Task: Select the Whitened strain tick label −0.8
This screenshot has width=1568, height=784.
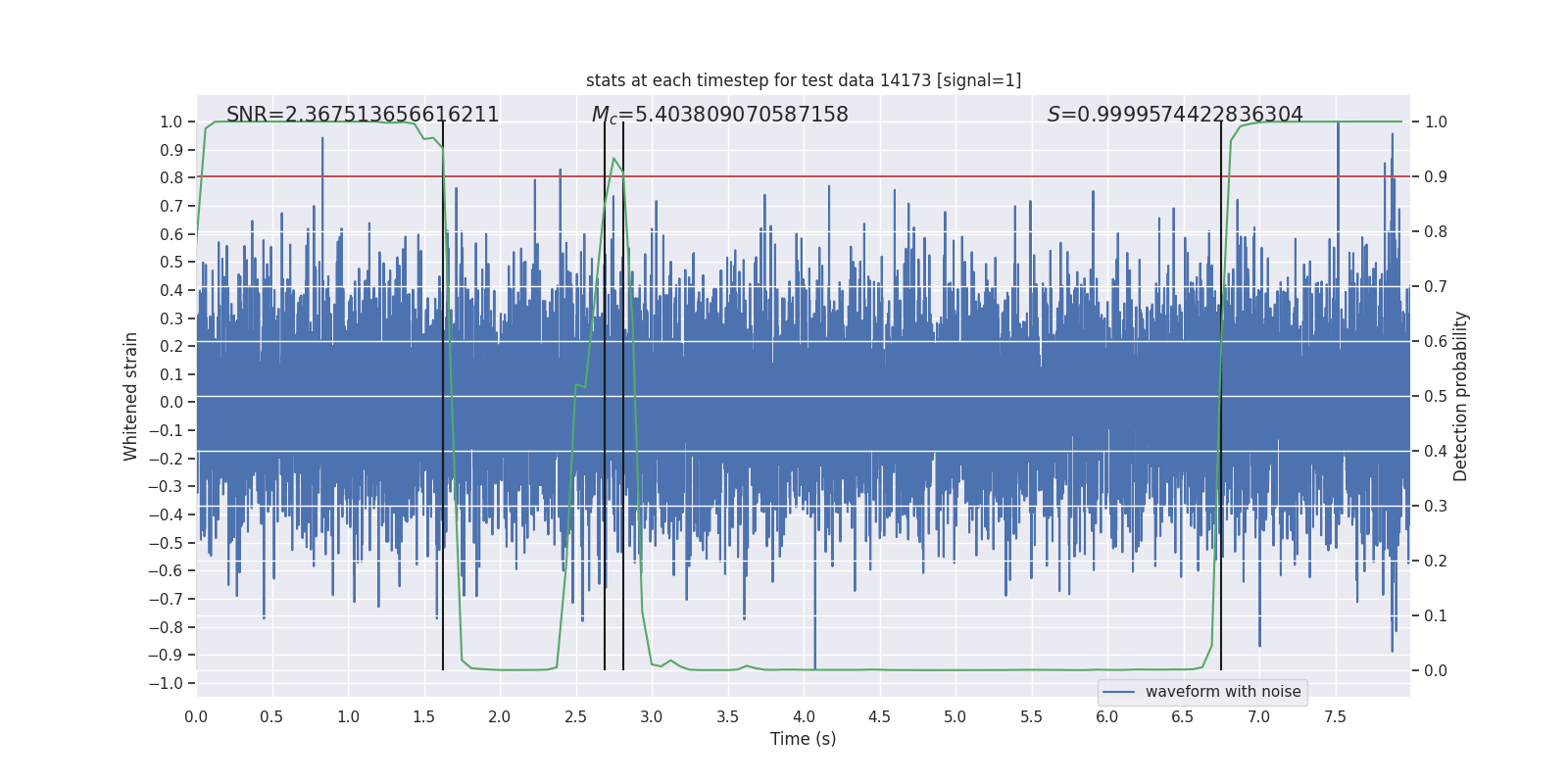Action: point(166,627)
